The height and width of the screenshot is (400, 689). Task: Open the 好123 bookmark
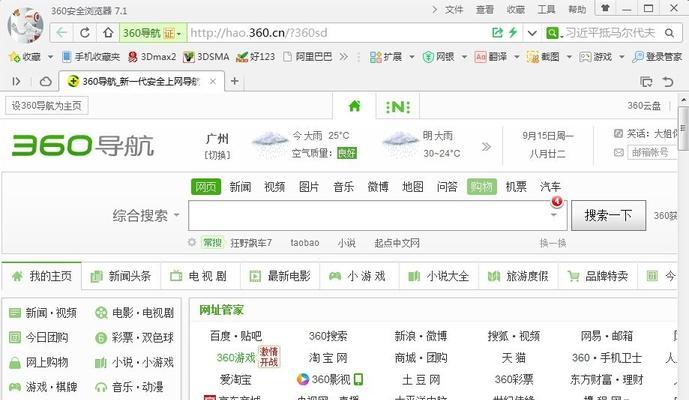pos(255,57)
